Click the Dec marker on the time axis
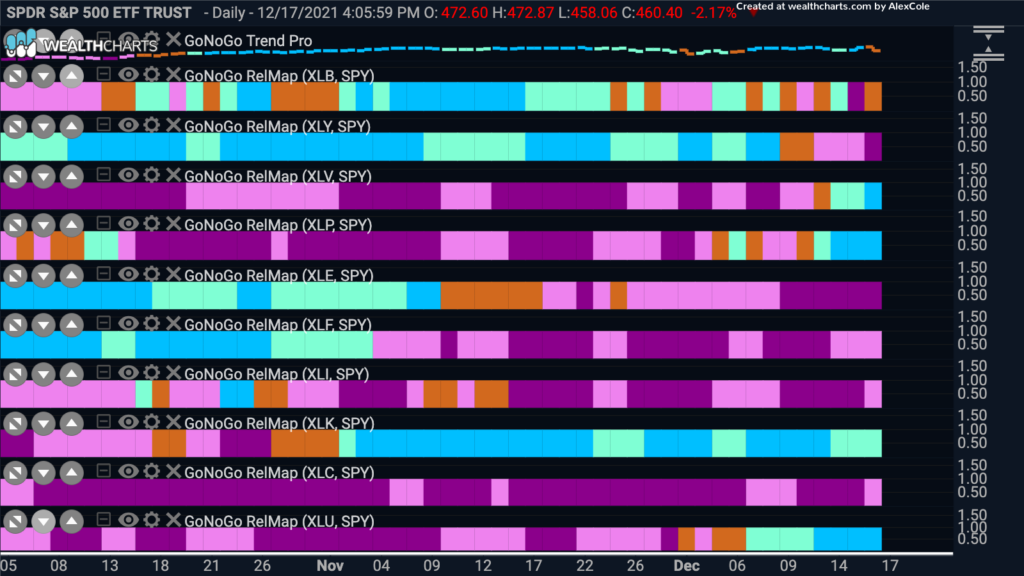The height and width of the screenshot is (576, 1024). click(x=686, y=566)
